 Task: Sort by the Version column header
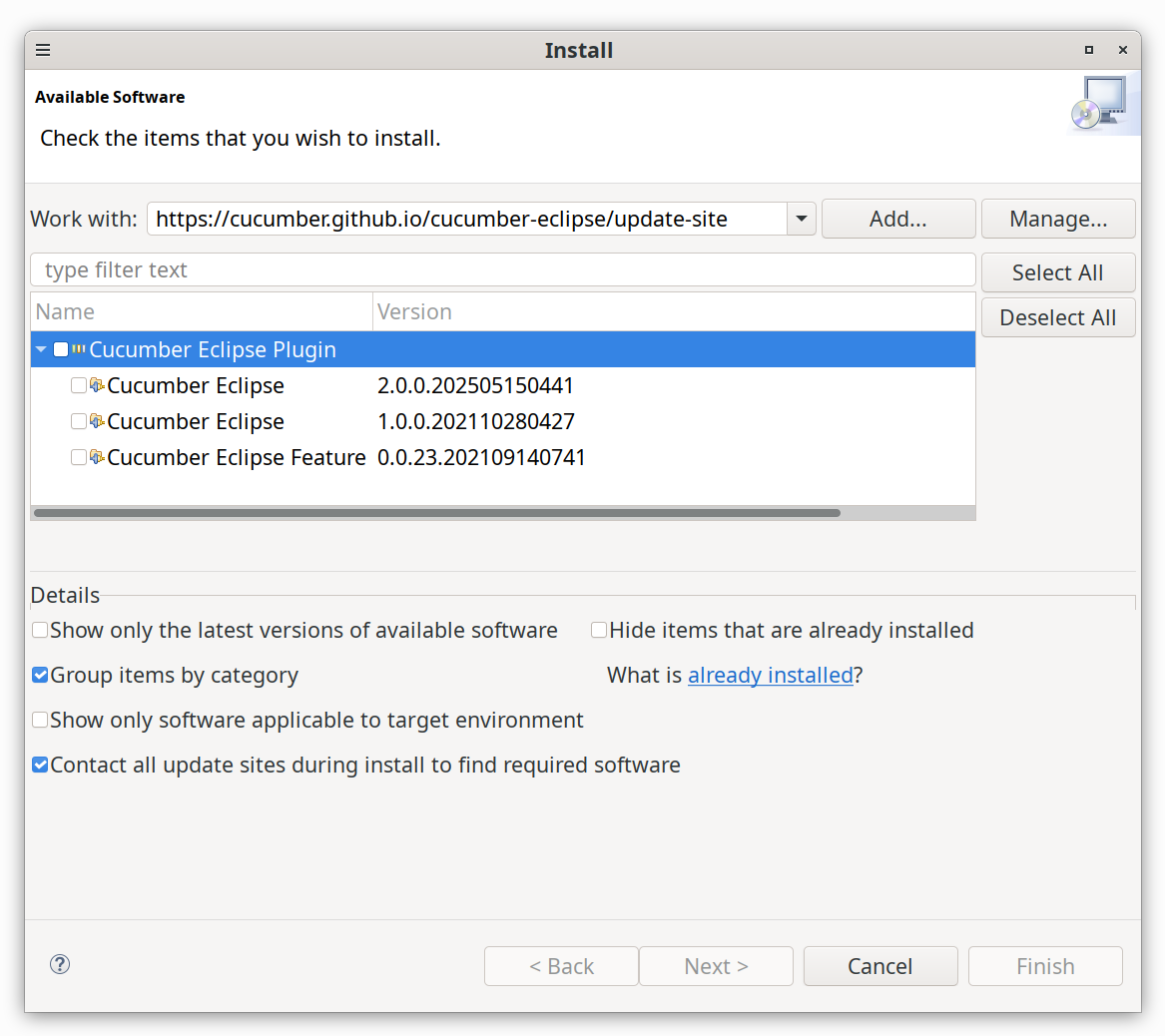[674, 311]
